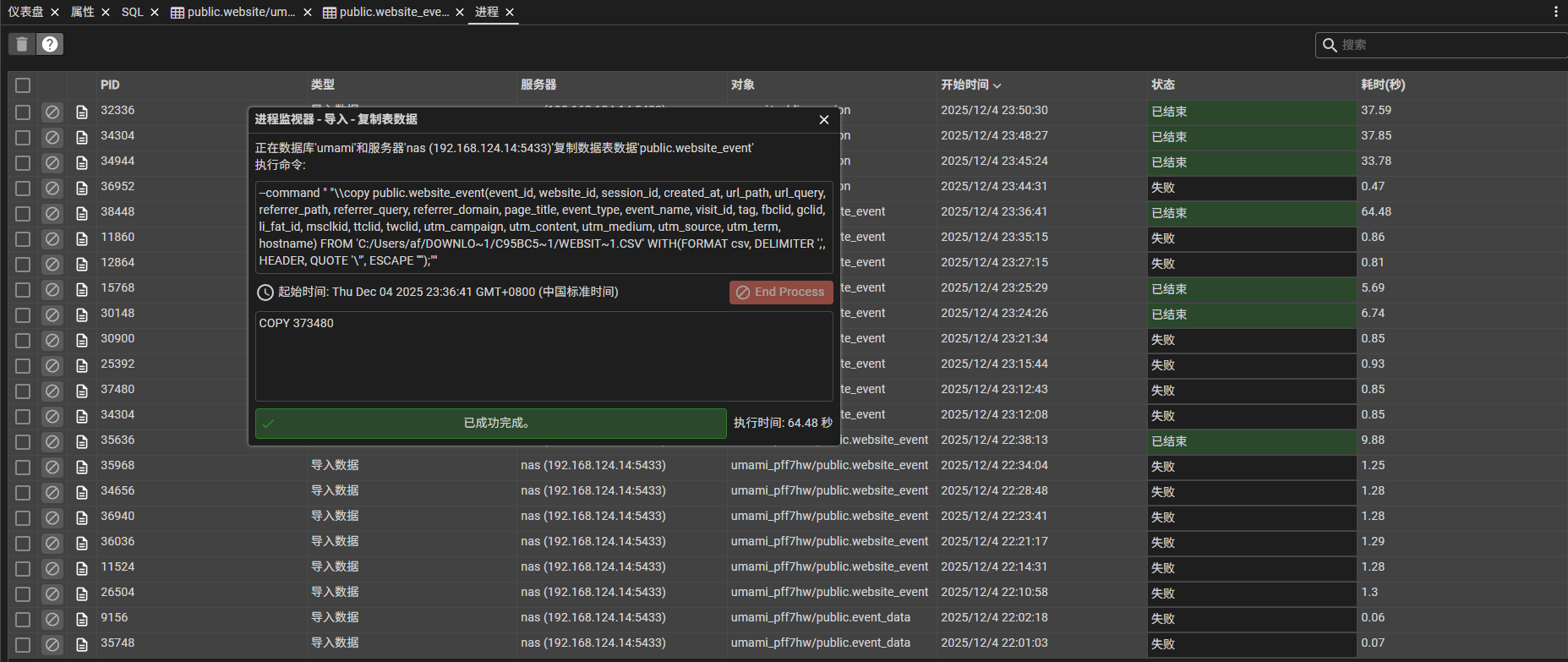Open log document icon for PID 36036

pos(82,543)
